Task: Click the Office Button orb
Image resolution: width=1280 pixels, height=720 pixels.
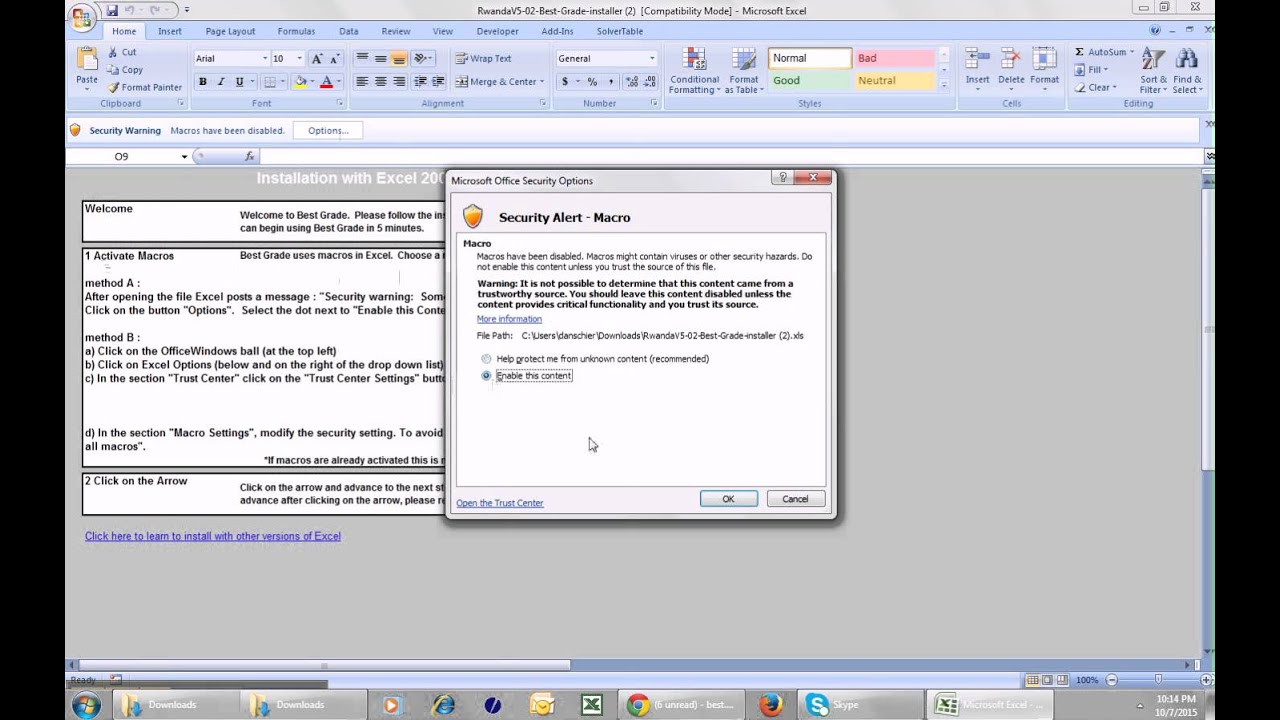Action: pyautogui.click(x=83, y=17)
